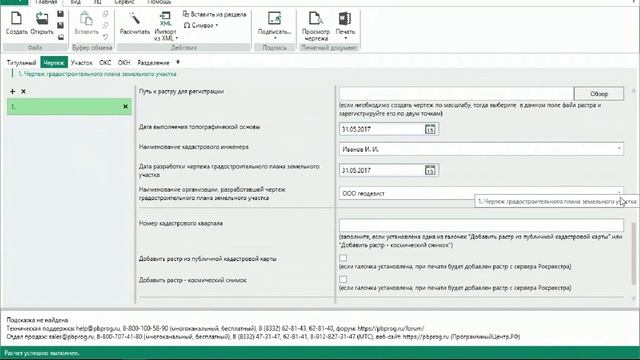The height and width of the screenshot is (360, 640).
Task: Click the help@pbprog.ru support email
Action: (98, 329)
